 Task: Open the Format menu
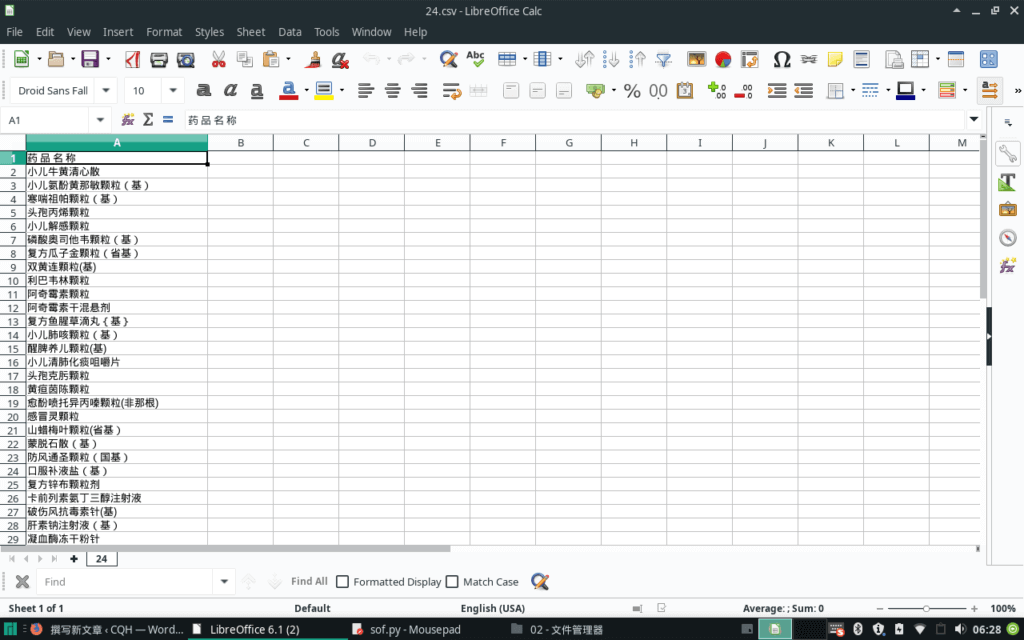(164, 32)
